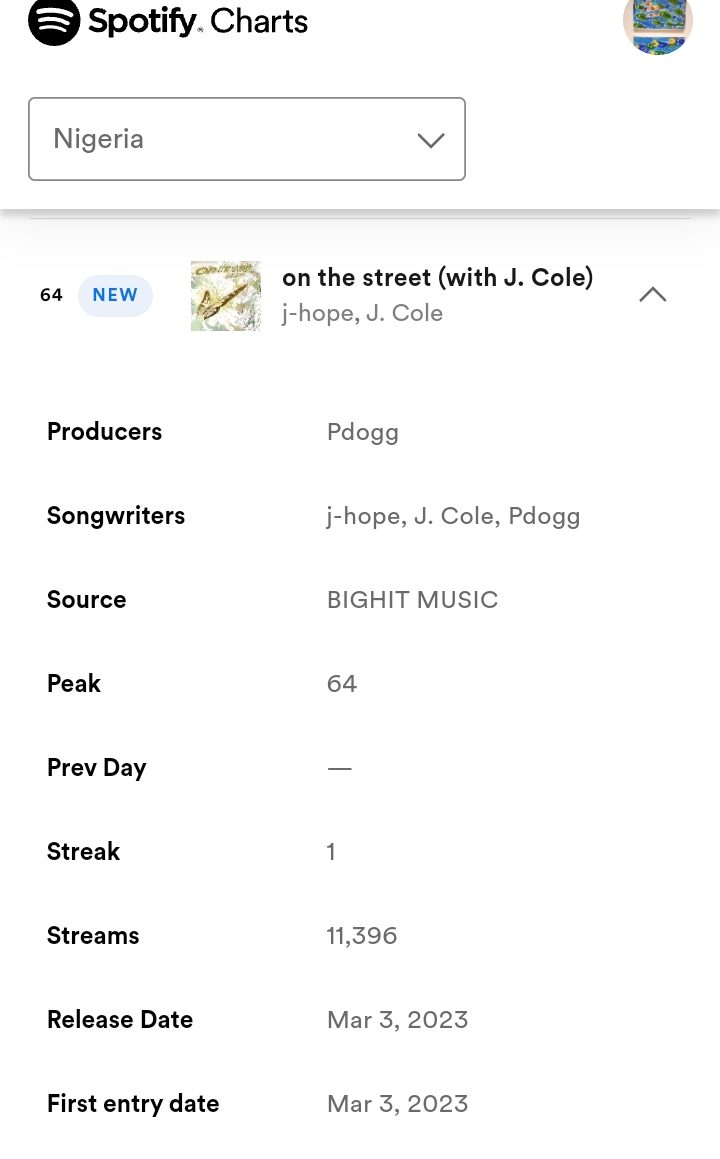Click the NEW badge on track 64

pos(115,295)
